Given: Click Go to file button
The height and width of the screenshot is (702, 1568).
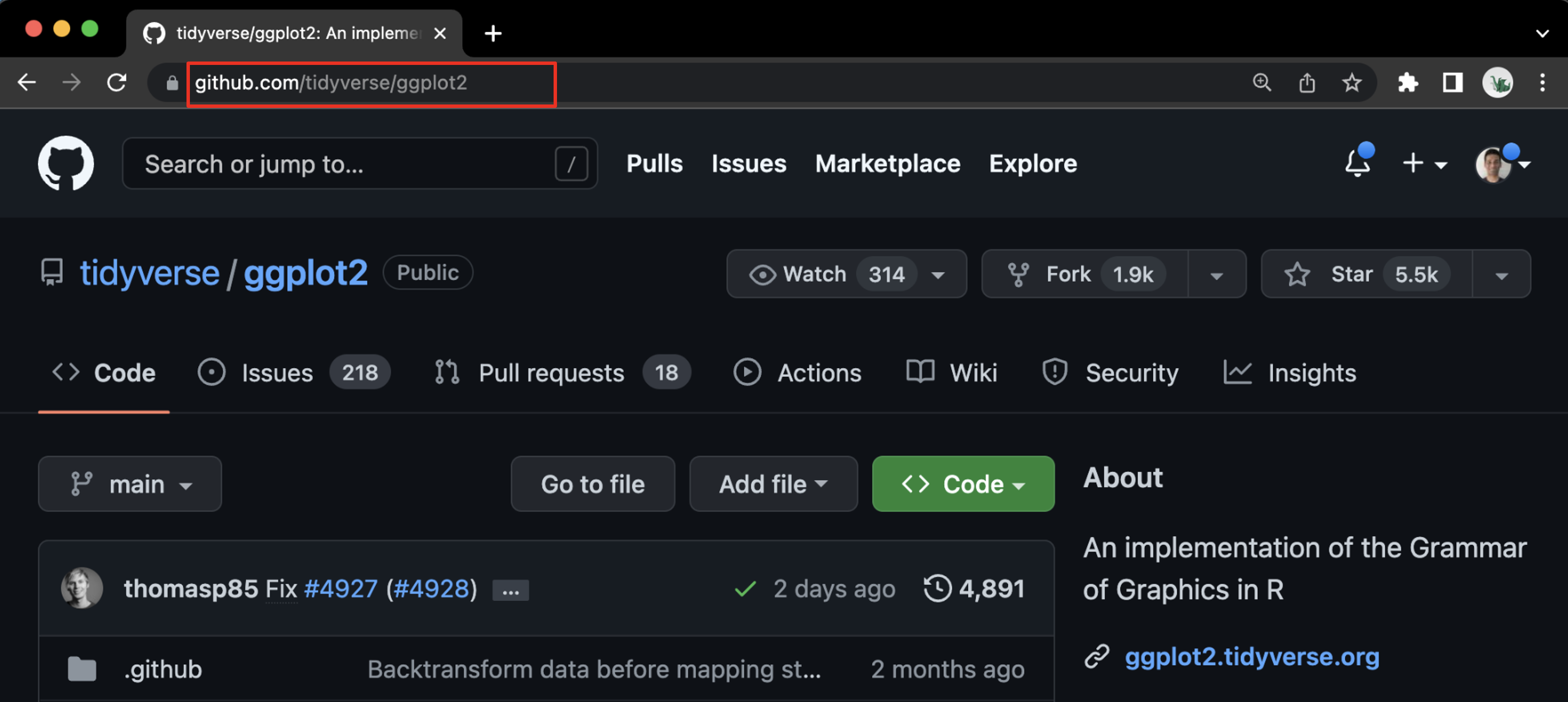Looking at the screenshot, I should 592,483.
